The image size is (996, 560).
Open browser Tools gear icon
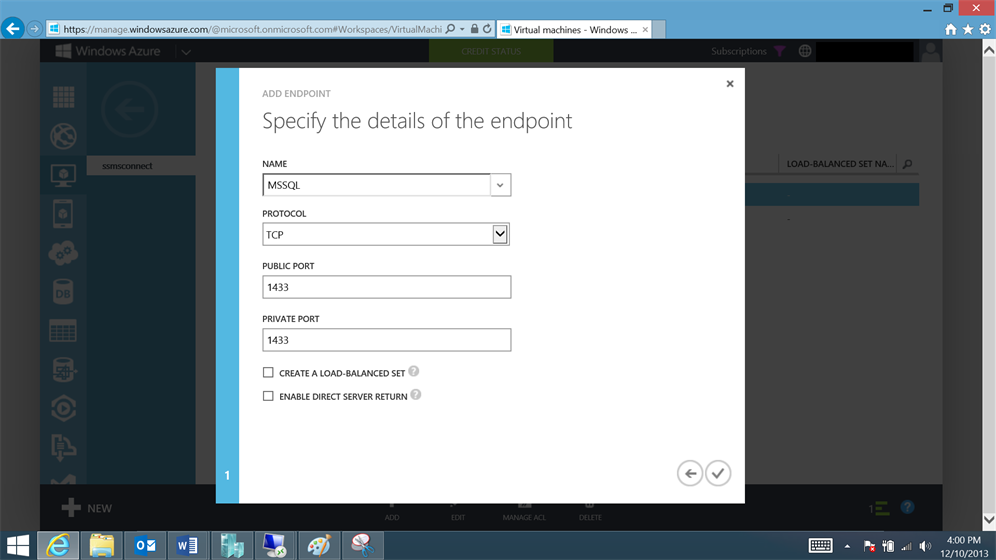click(x=985, y=29)
